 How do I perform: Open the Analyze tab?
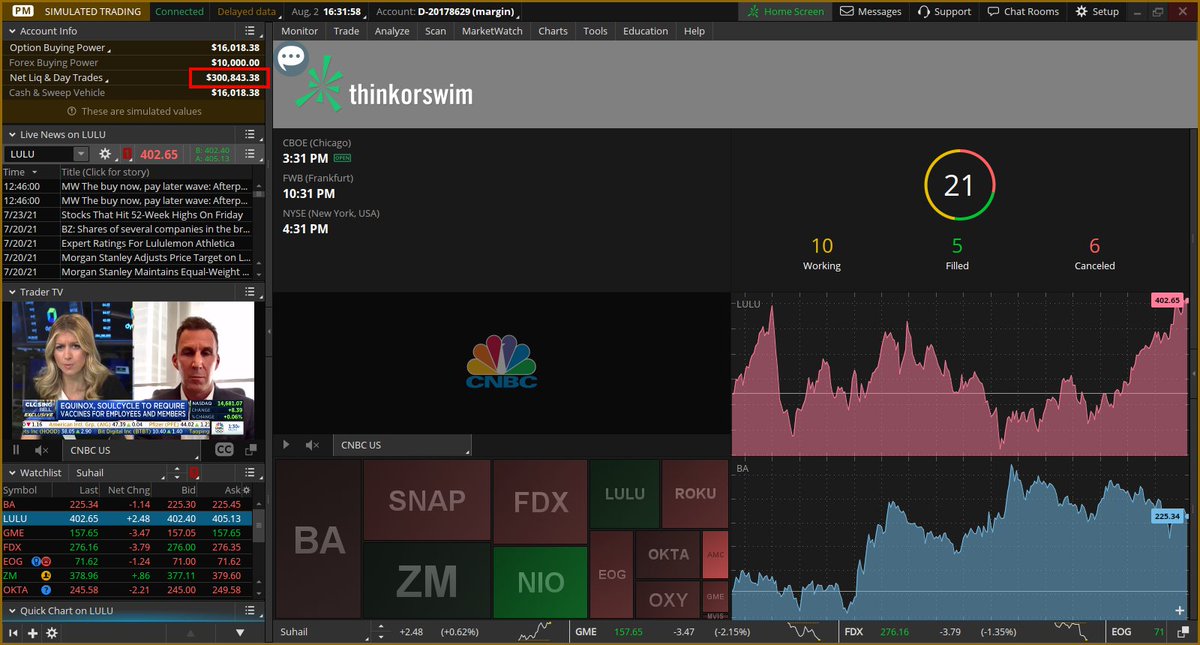click(x=392, y=31)
